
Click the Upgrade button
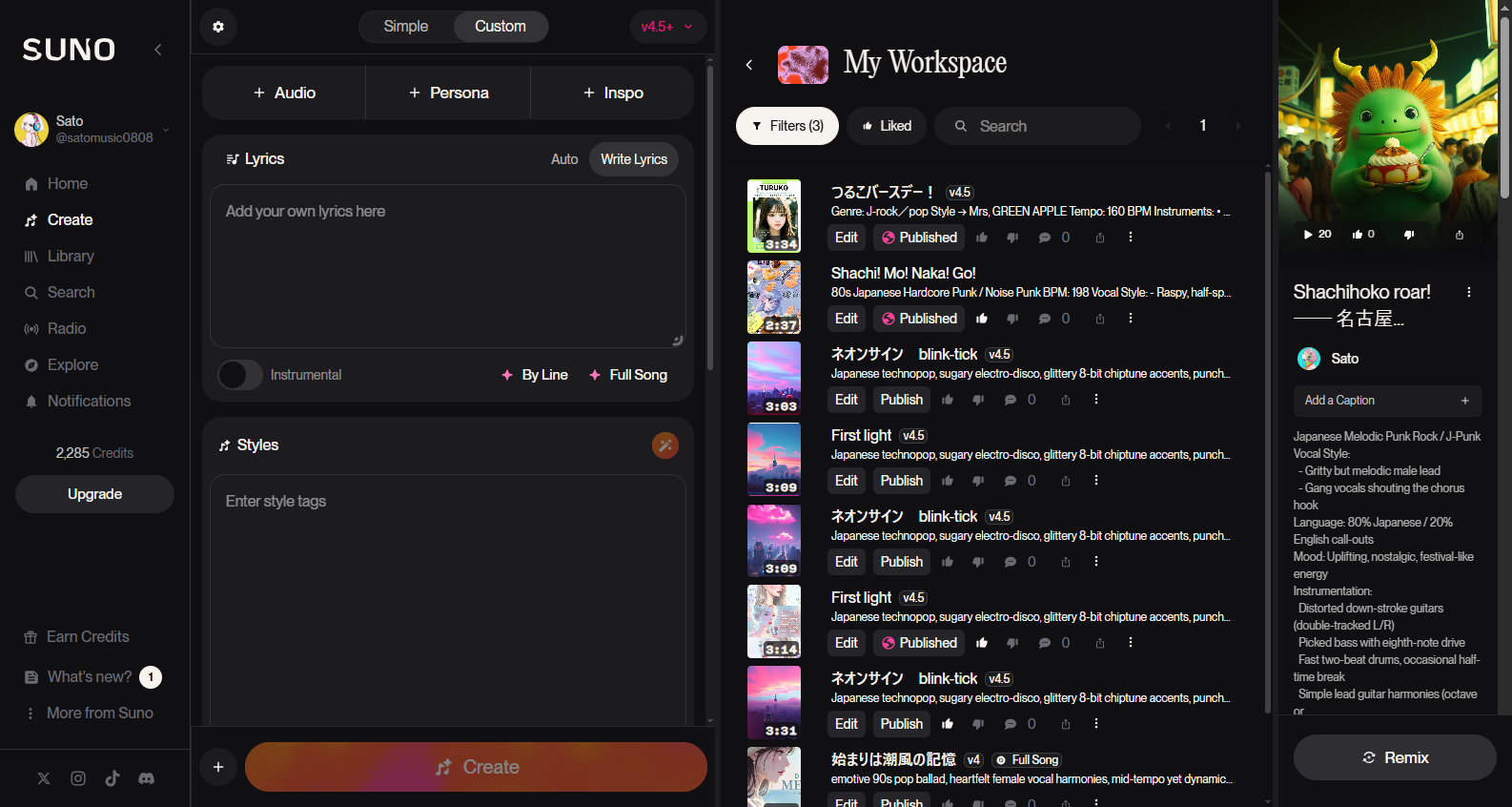coord(94,494)
